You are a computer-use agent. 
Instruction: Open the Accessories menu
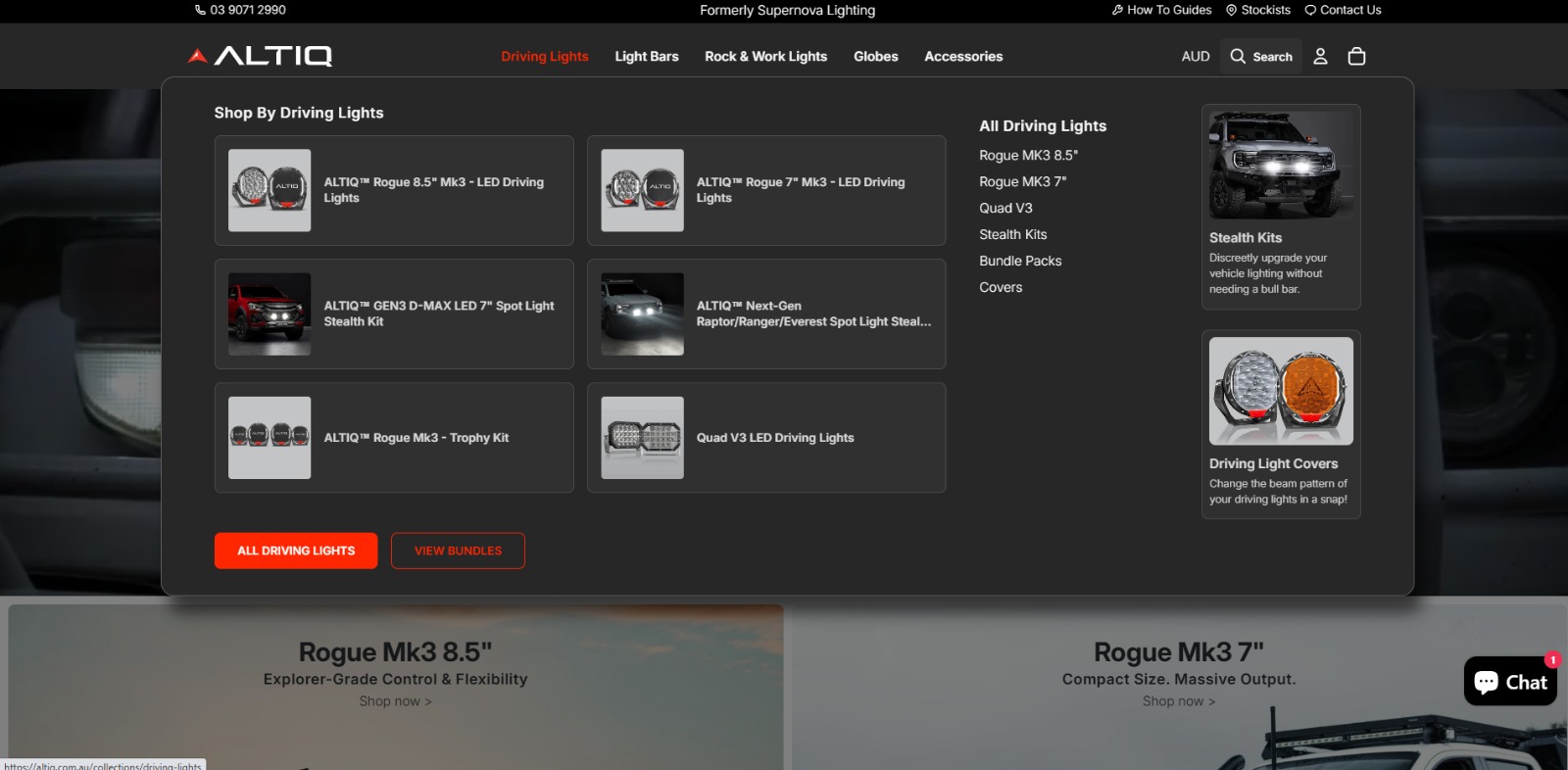tap(963, 56)
